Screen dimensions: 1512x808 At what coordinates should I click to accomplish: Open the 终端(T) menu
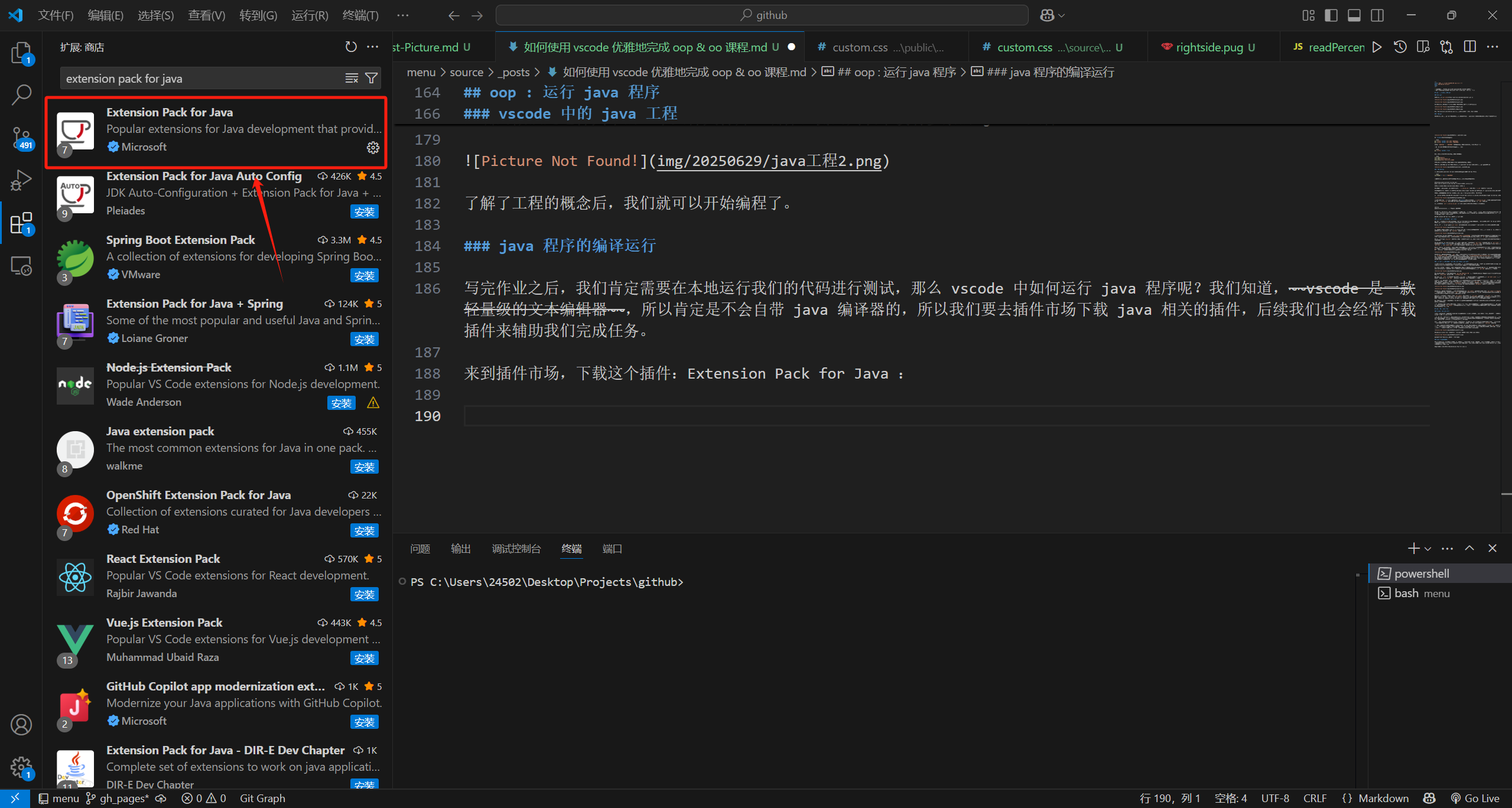[360, 15]
